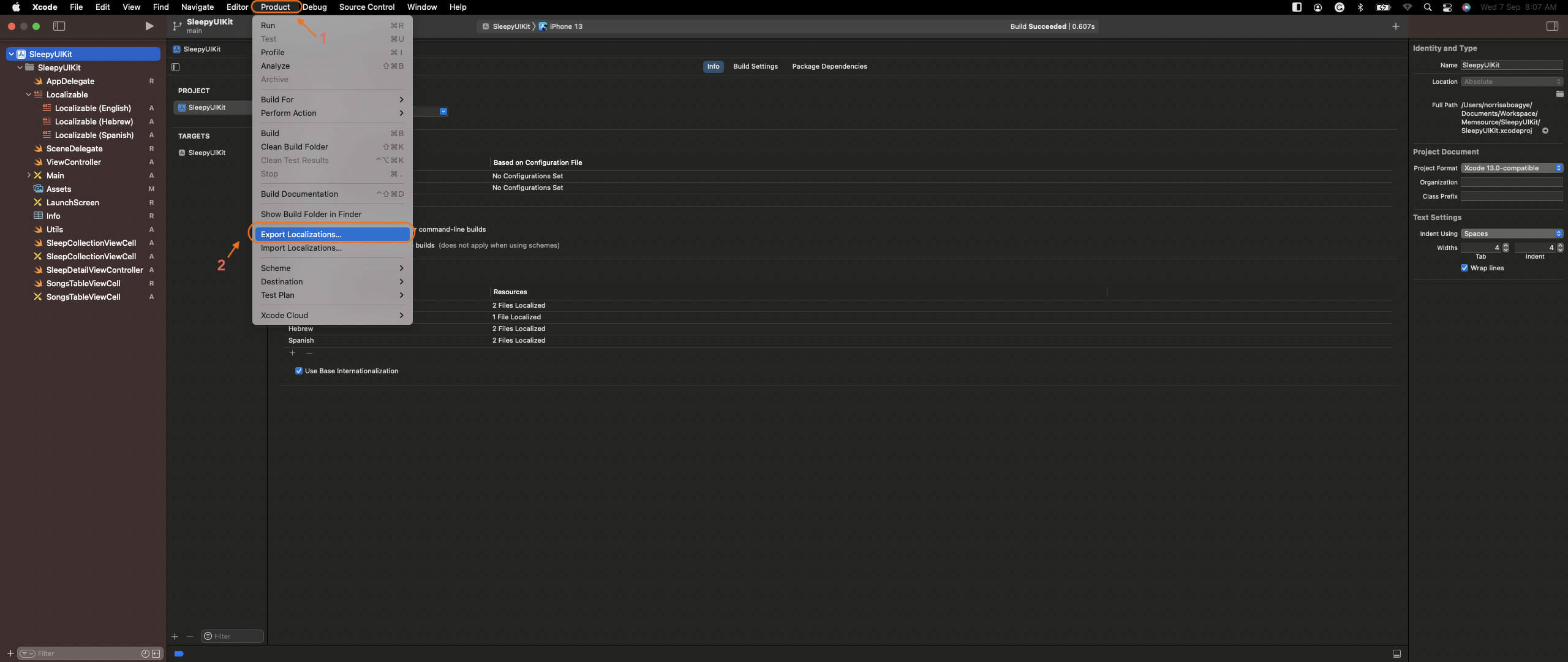
Task: Click the reveal arrow next to Full Path
Action: [1545, 131]
